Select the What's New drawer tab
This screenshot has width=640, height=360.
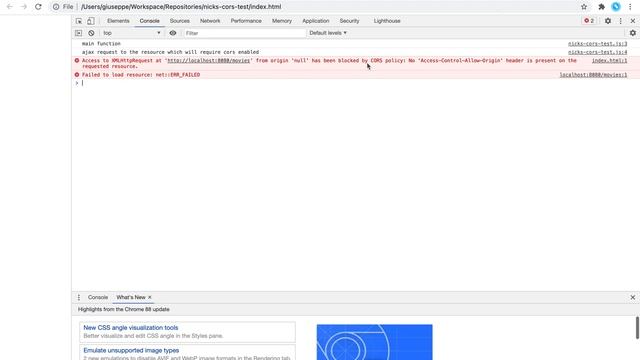[x=131, y=298]
